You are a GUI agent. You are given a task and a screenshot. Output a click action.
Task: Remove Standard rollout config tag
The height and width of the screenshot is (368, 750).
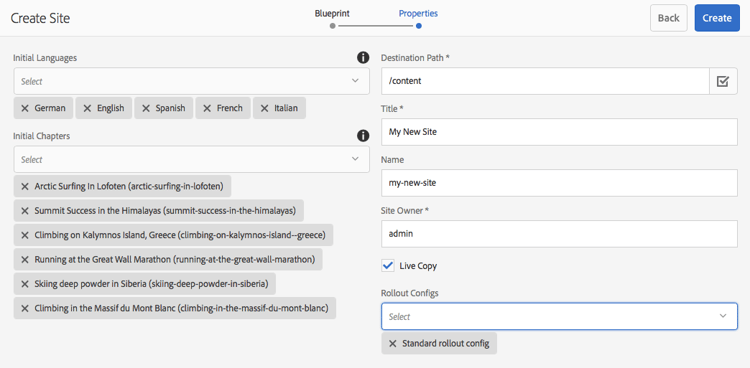click(393, 344)
